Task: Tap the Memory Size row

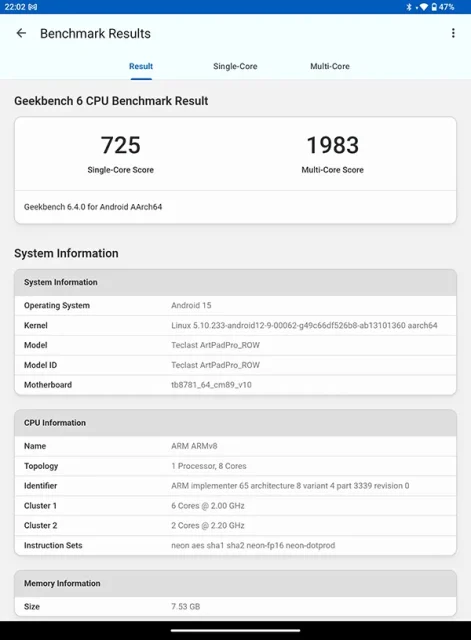Action: 235,607
